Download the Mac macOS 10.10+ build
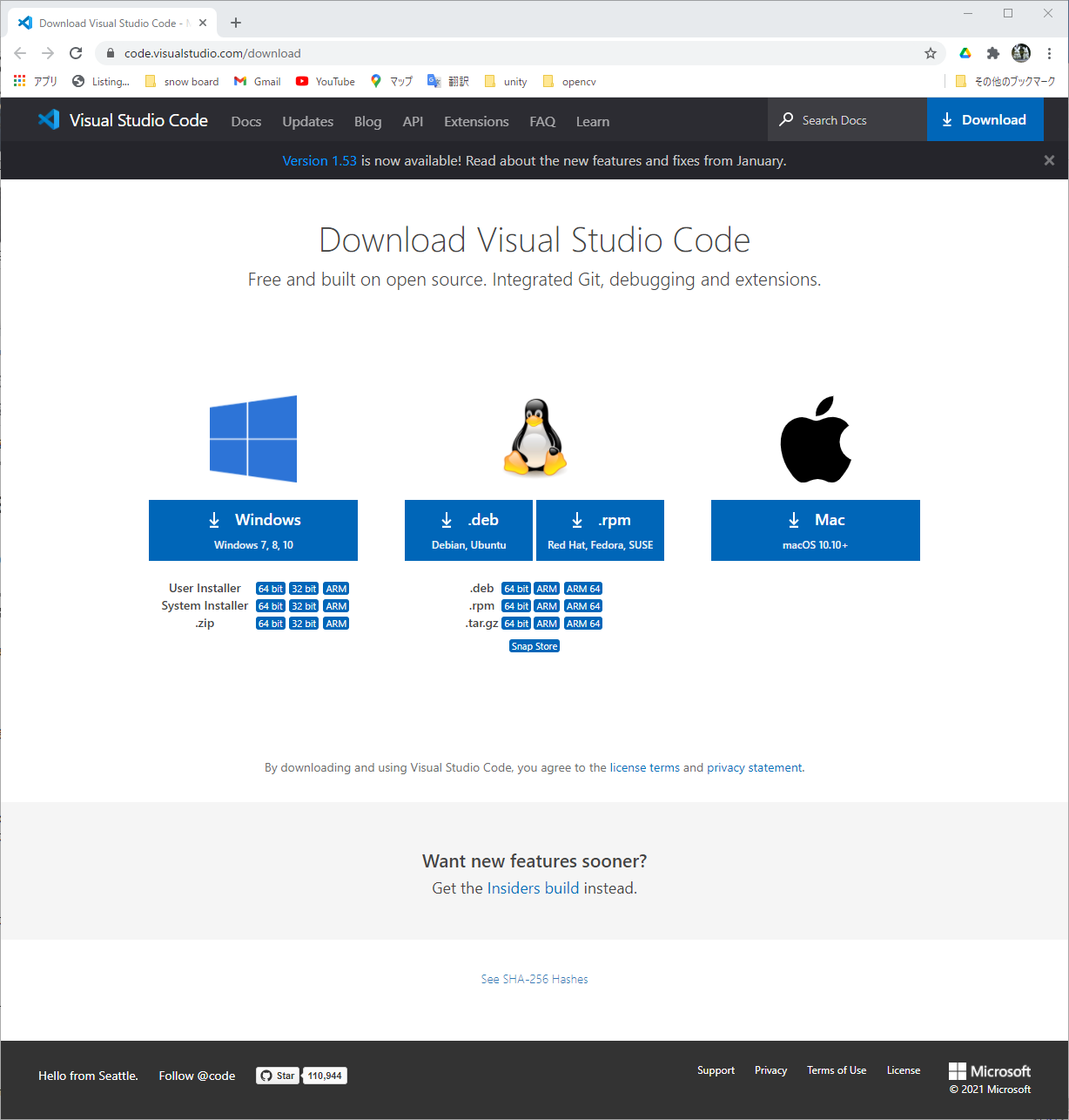Viewport: 1069px width, 1120px height. pyautogui.click(x=815, y=530)
